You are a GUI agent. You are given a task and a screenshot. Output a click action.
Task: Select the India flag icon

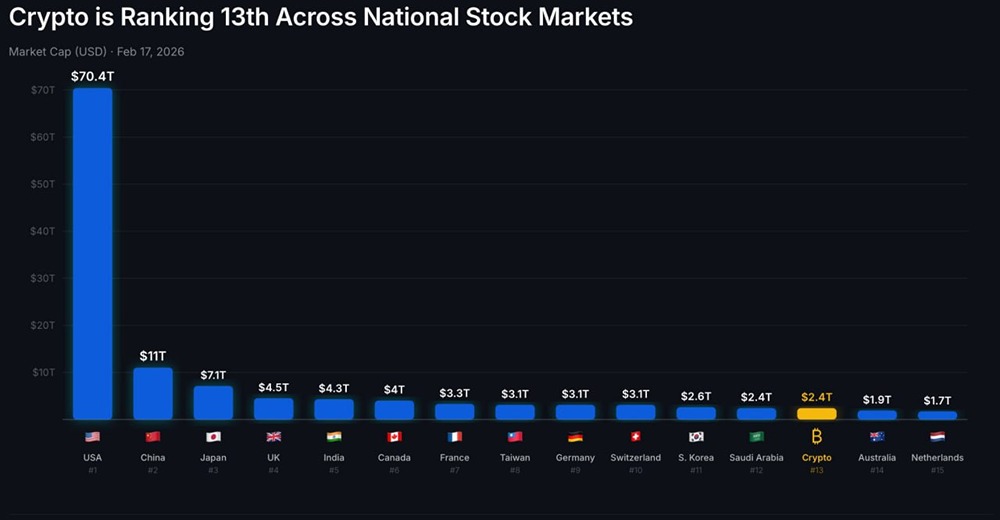pos(334,437)
